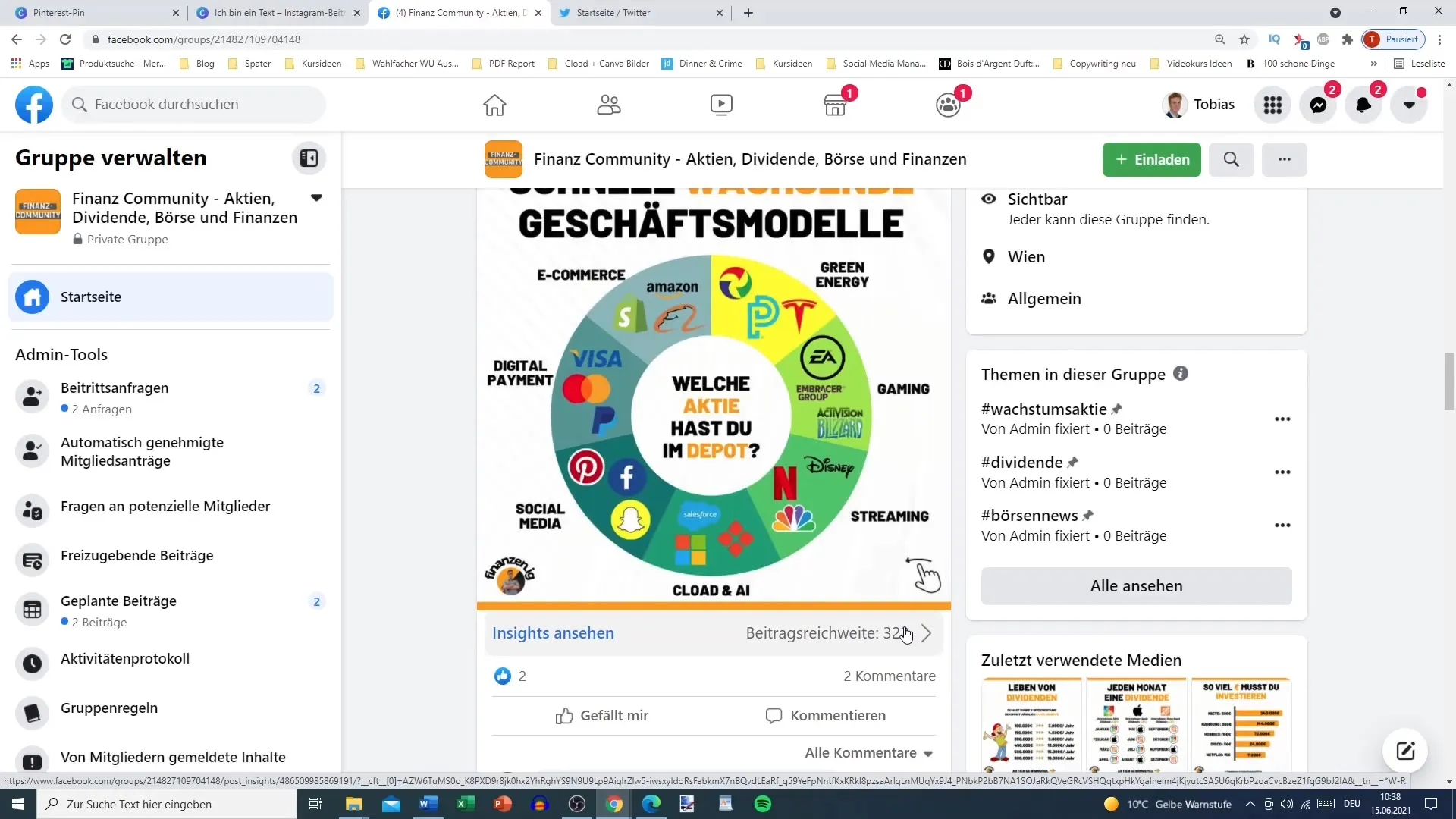Go to the Facebook Home feed icon
The width and height of the screenshot is (1456, 819).
pos(494,105)
